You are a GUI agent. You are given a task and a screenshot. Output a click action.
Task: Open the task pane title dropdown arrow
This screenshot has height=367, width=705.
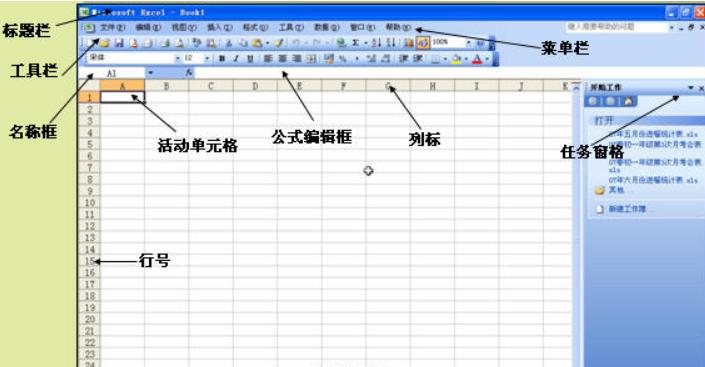(x=691, y=87)
